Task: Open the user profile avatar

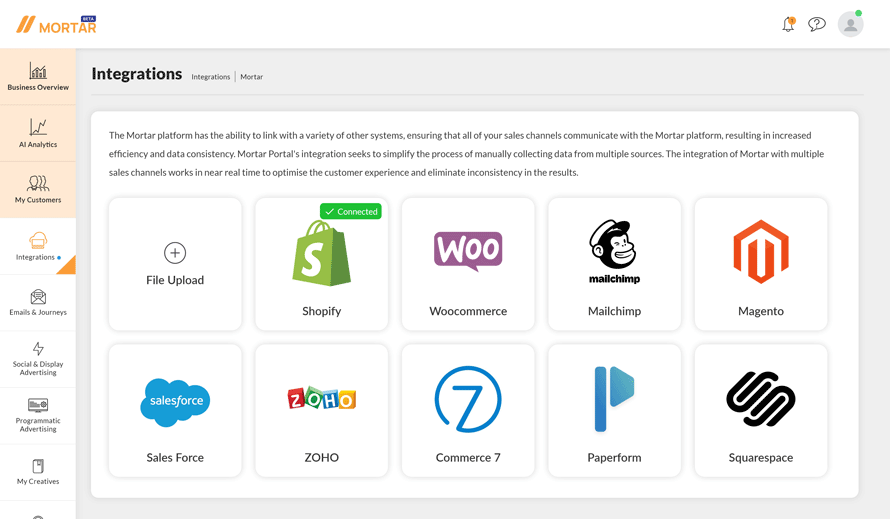Action: click(850, 24)
